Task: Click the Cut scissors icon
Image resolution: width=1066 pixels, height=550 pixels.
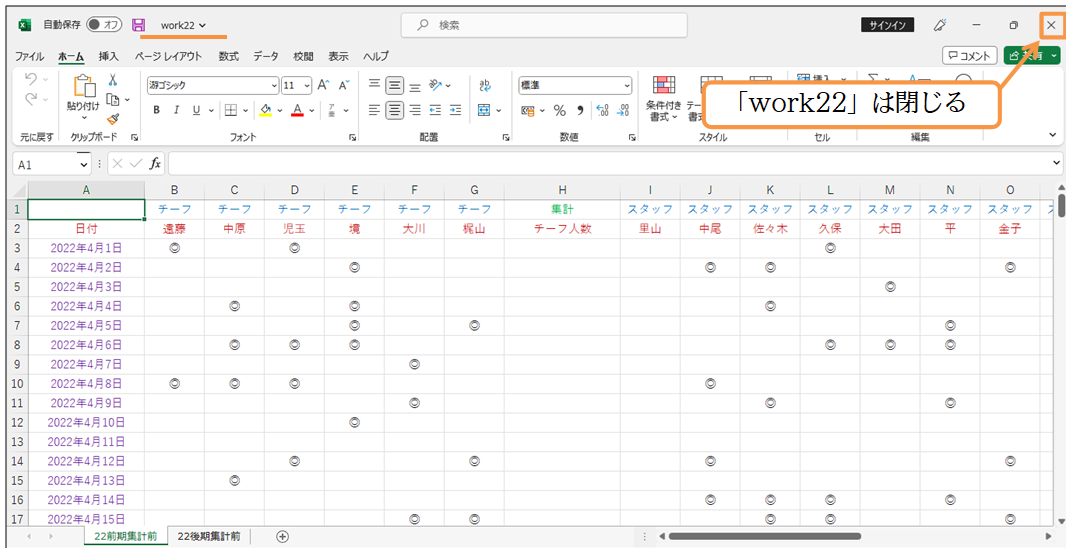Action: click(x=113, y=80)
